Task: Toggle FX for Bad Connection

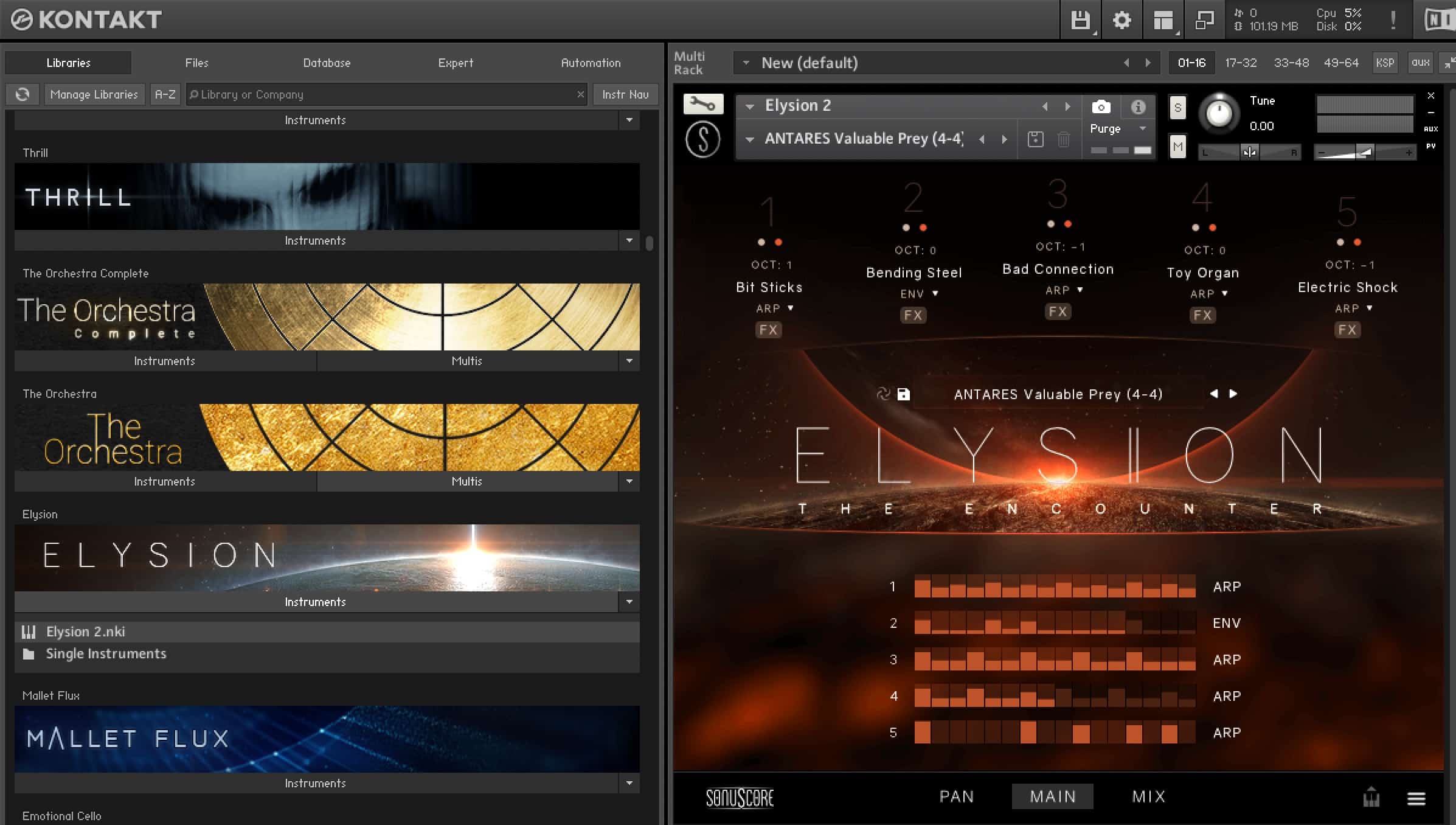Action: click(x=1058, y=312)
